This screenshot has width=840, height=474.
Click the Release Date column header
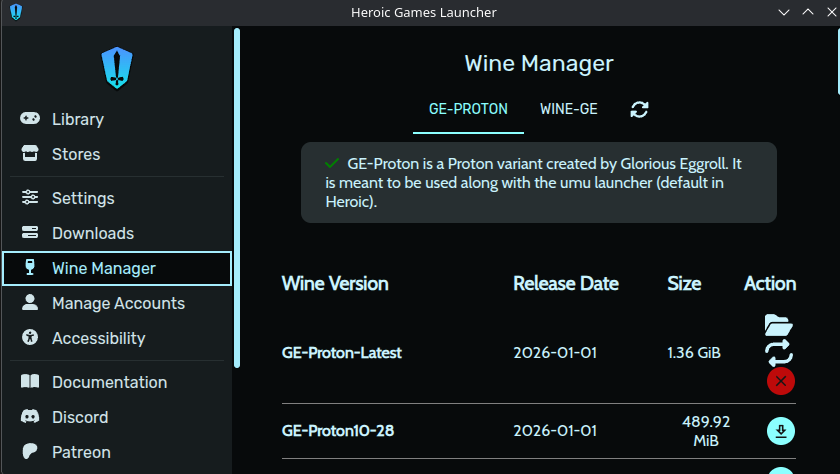pyautogui.click(x=566, y=284)
